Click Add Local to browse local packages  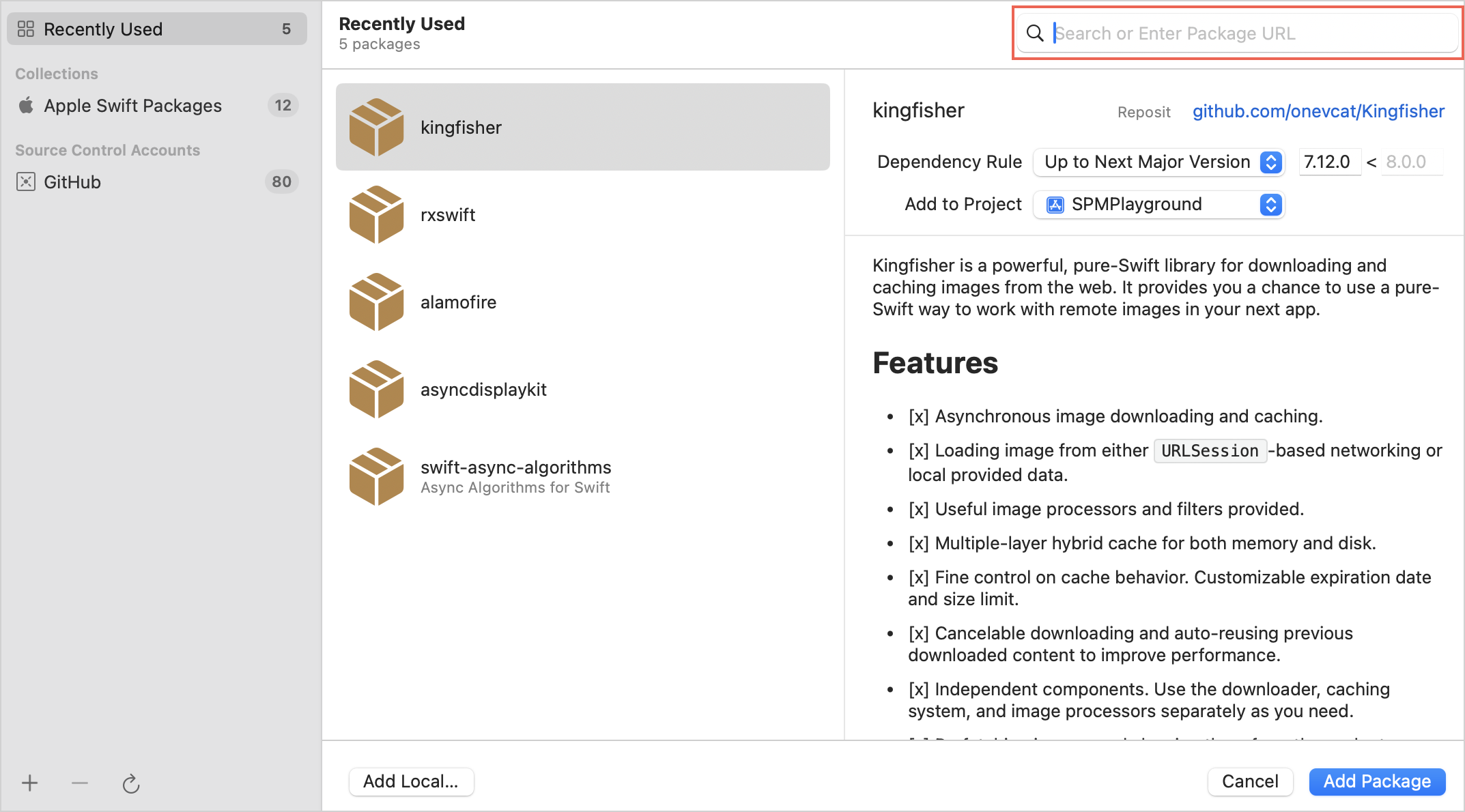(x=411, y=781)
